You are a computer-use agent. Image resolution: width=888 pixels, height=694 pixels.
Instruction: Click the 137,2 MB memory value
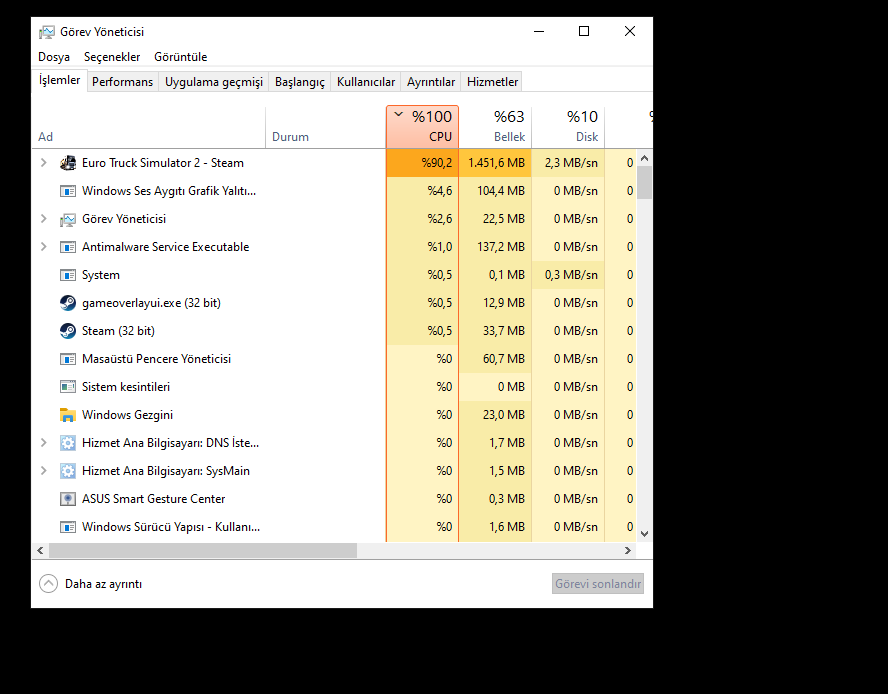[x=501, y=247]
